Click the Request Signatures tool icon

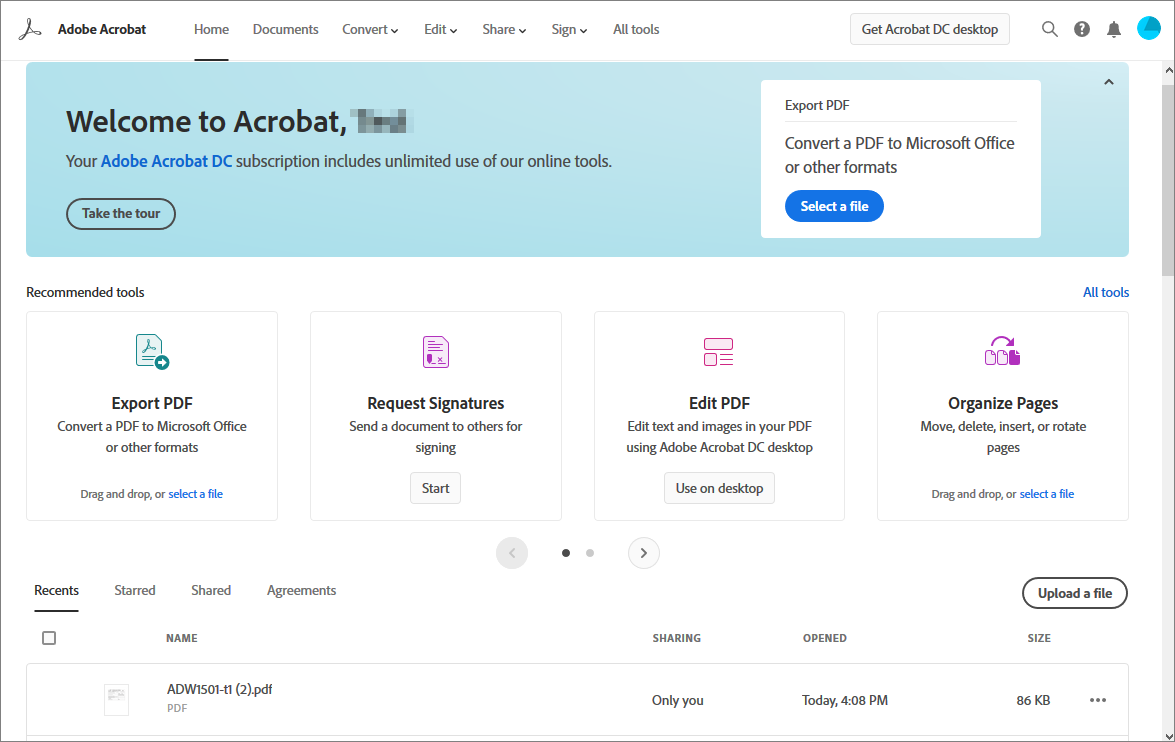pos(435,351)
